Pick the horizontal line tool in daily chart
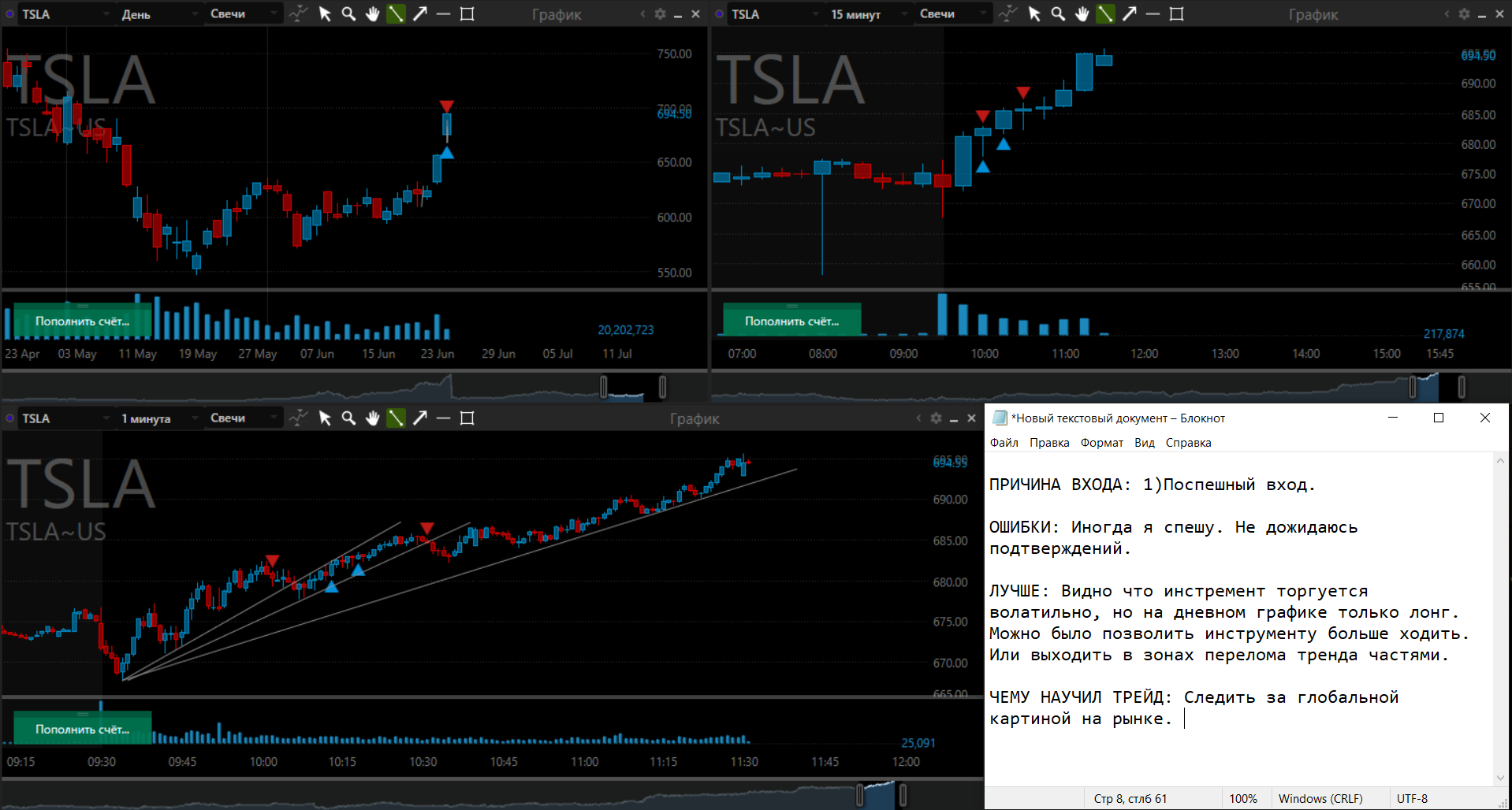 [x=444, y=13]
